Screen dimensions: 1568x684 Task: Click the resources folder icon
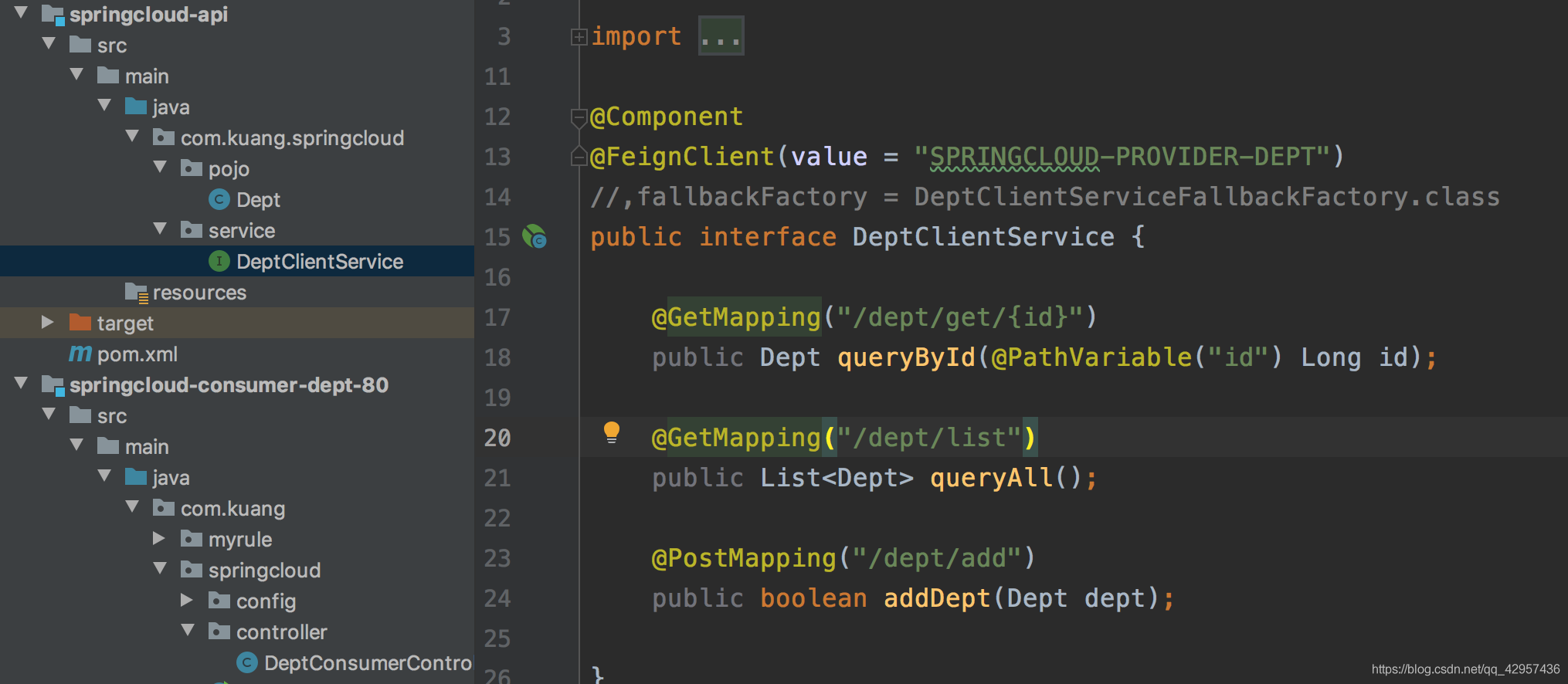[x=136, y=293]
